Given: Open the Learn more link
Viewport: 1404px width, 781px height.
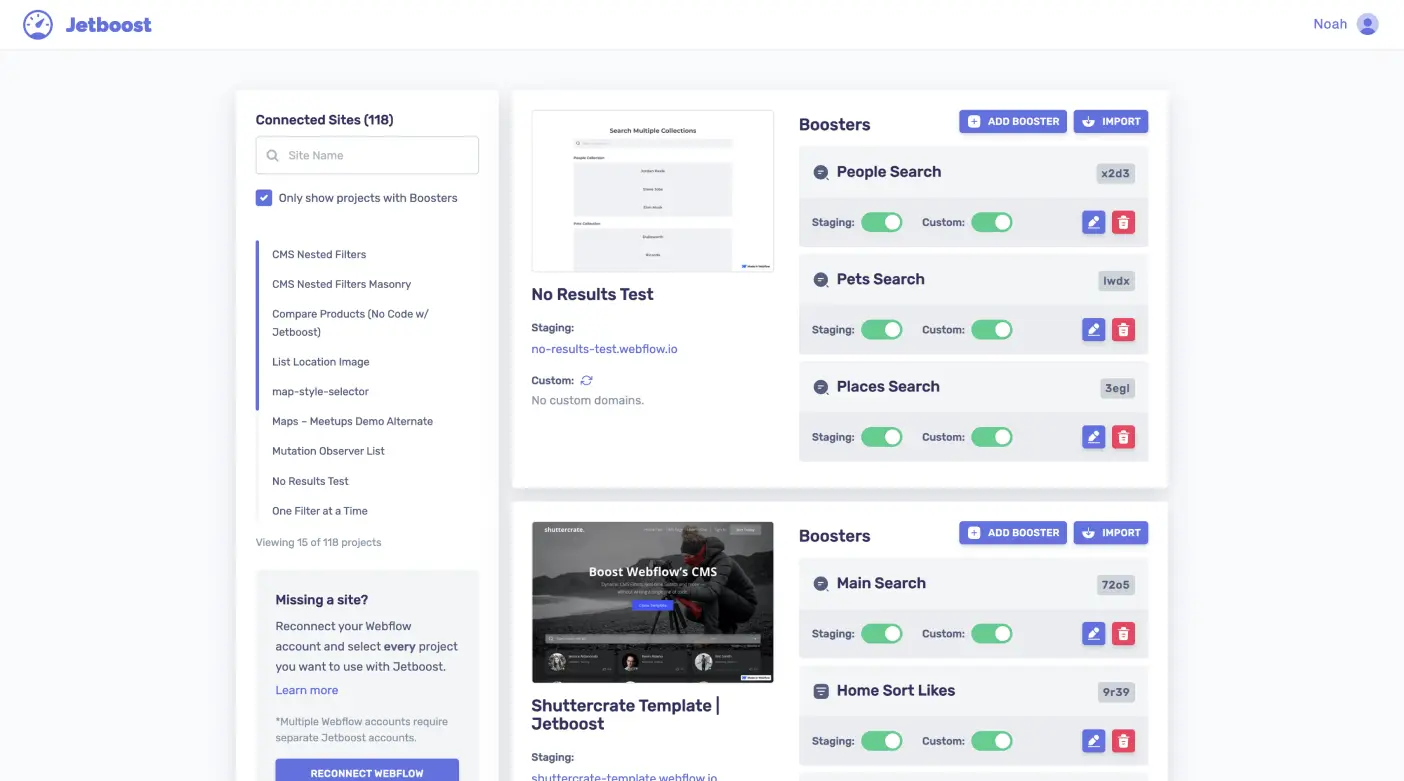Looking at the screenshot, I should coord(307,690).
